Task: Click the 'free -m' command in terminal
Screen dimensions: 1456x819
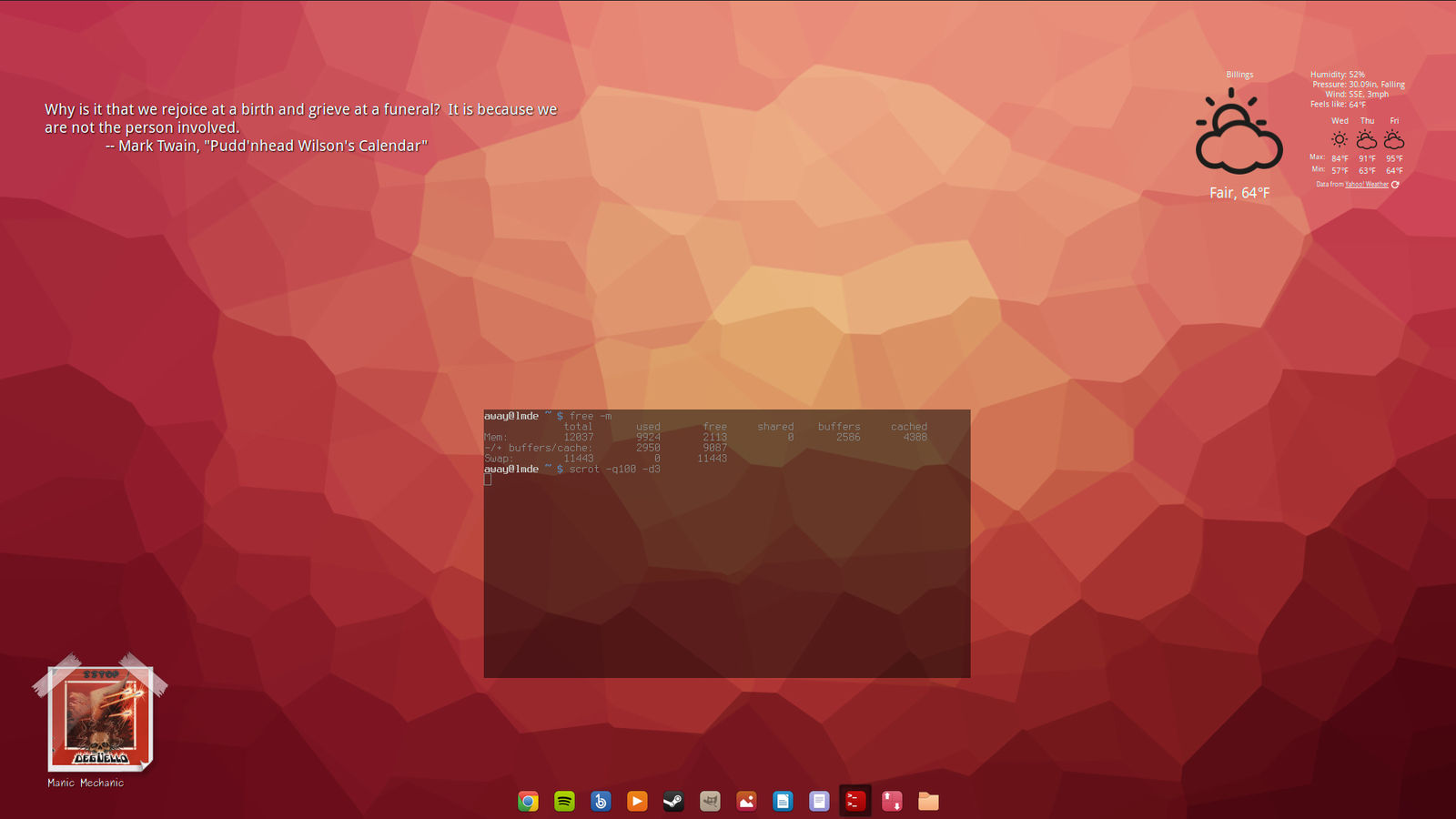Action: pos(591,416)
